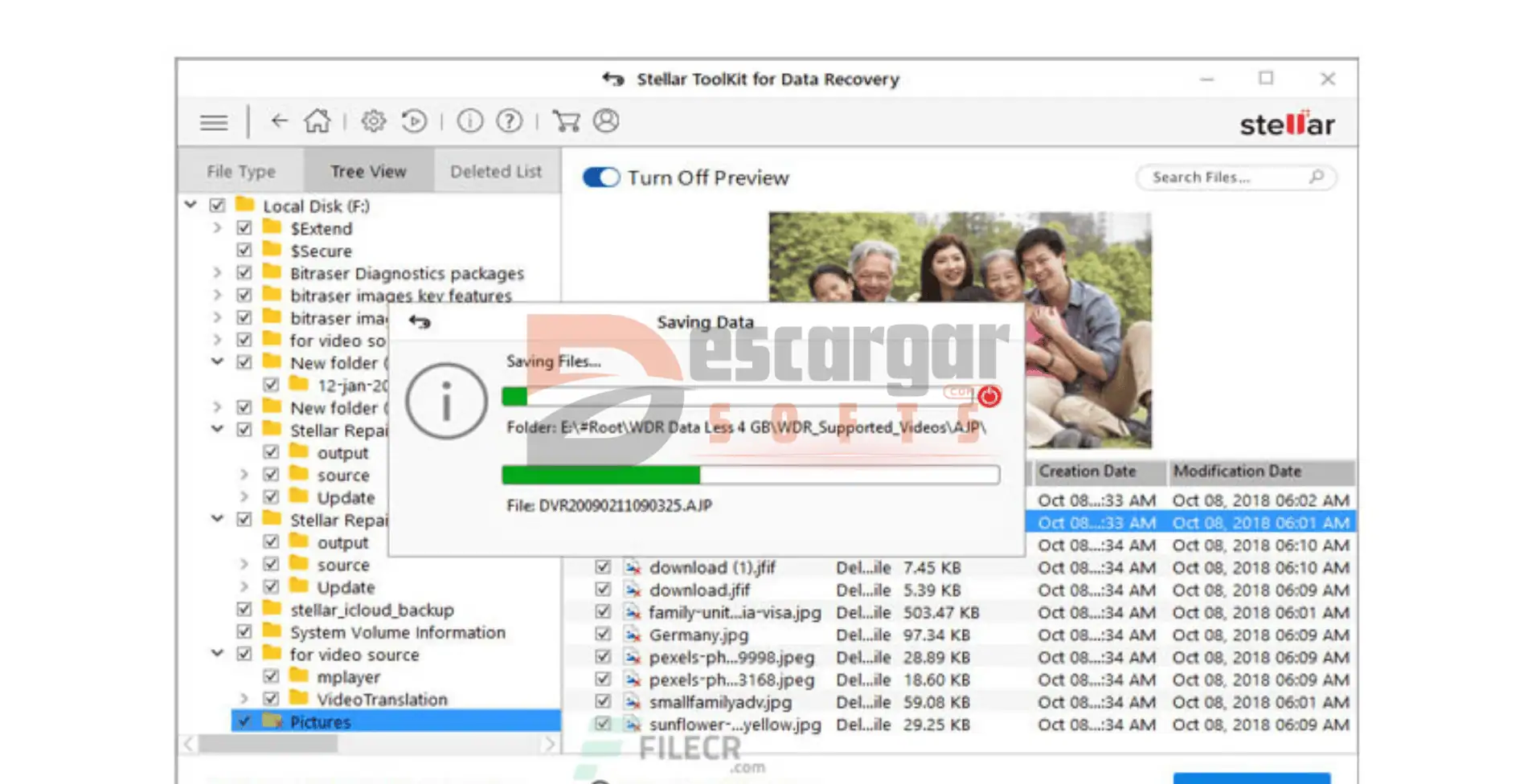
Task: Expand the 'for video so' truncated folder node
Action: click(217, 340)
